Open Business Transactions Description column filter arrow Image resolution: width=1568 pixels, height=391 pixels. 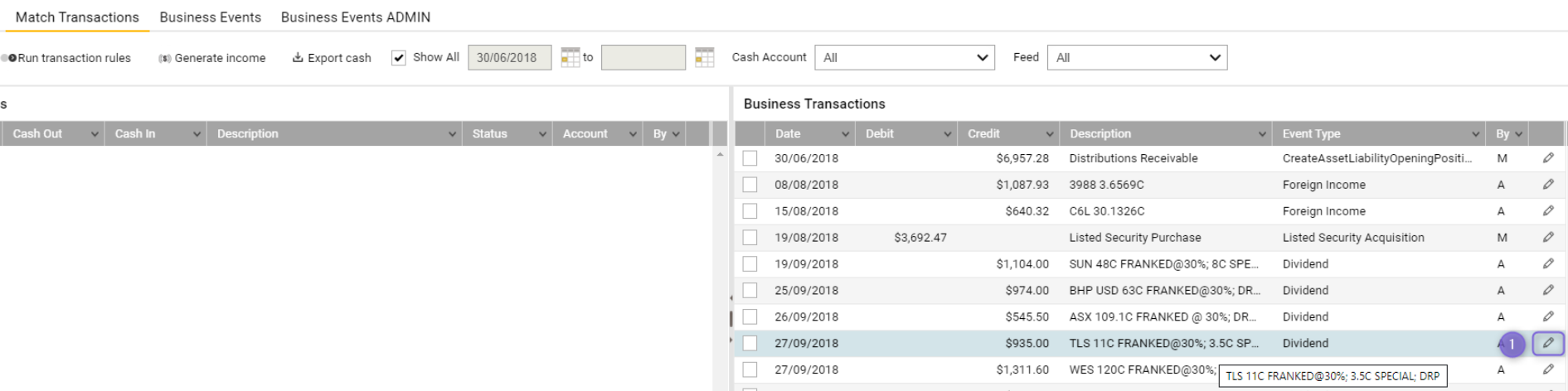[1262, 134]
